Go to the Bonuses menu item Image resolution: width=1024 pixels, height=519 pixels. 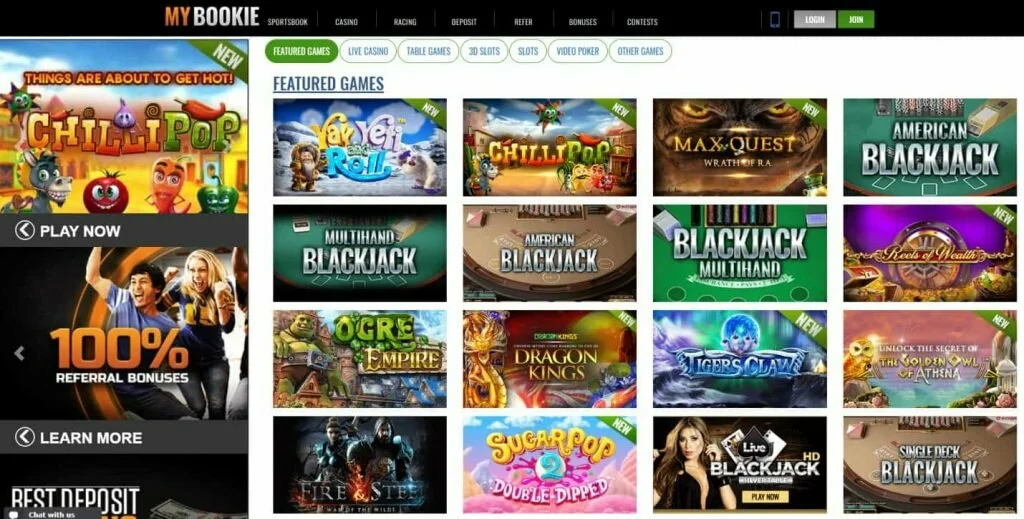point(583,22)
